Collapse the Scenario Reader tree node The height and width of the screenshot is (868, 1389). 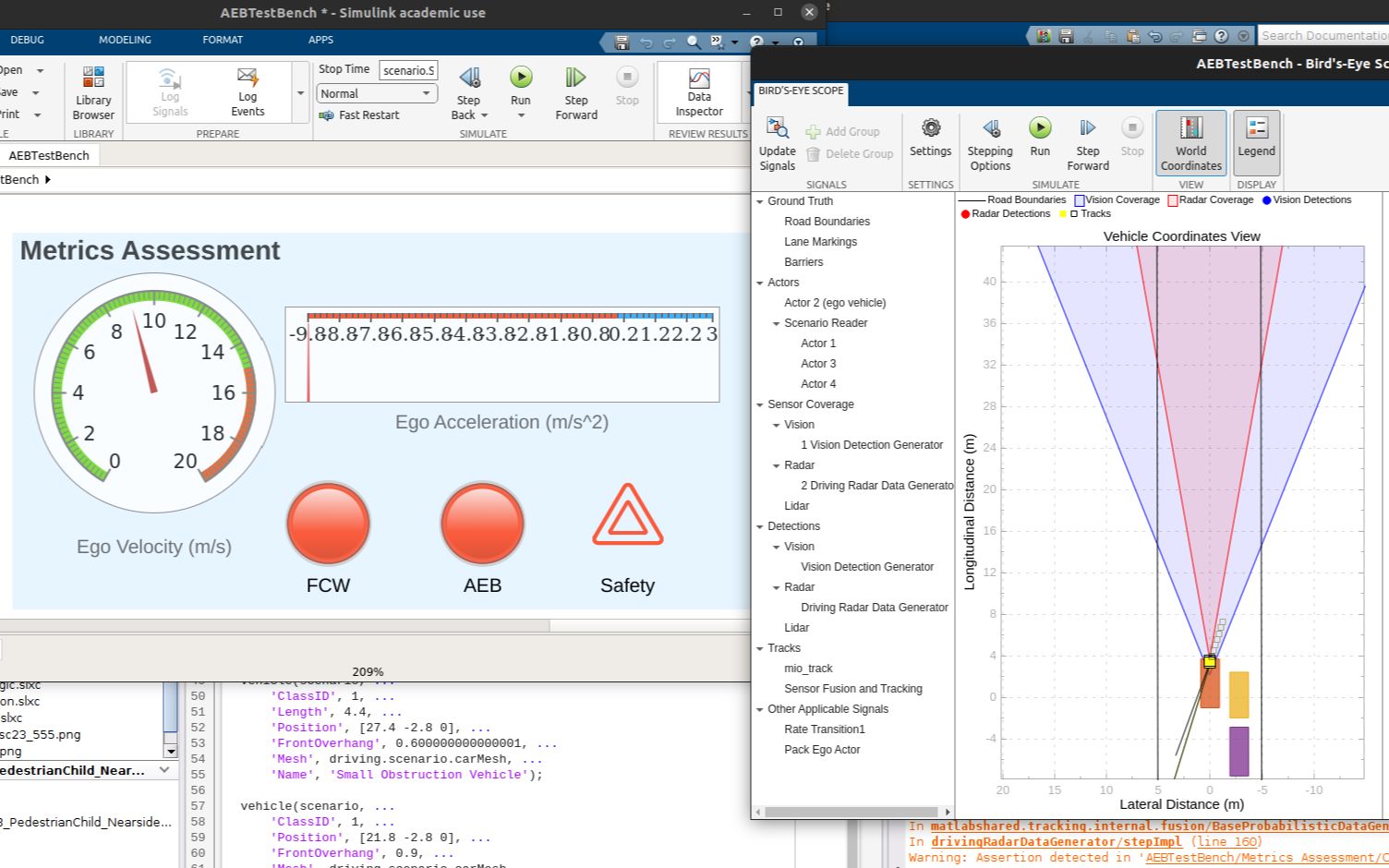coord(777,323)
